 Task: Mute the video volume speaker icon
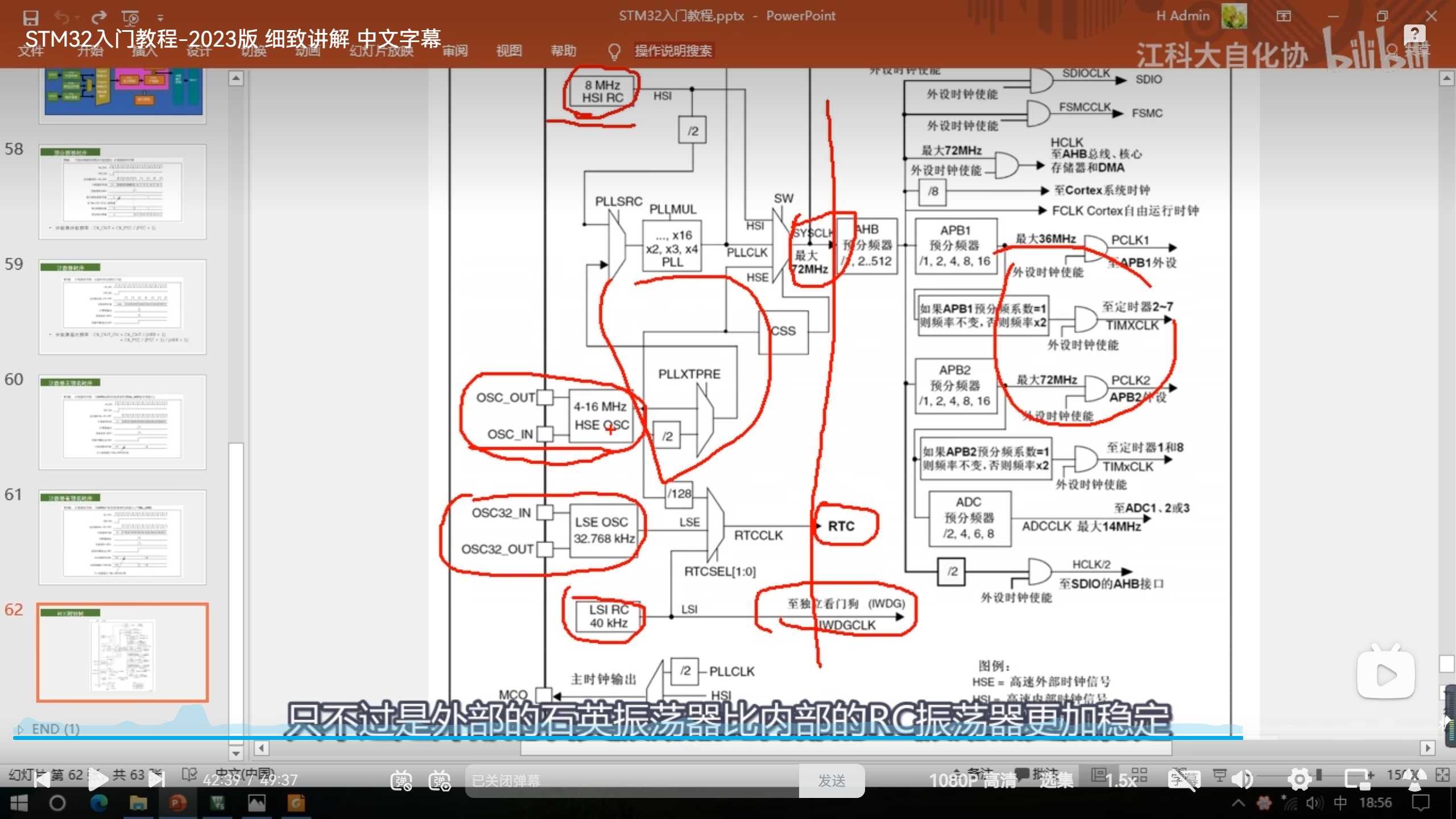click(1242, 779)
